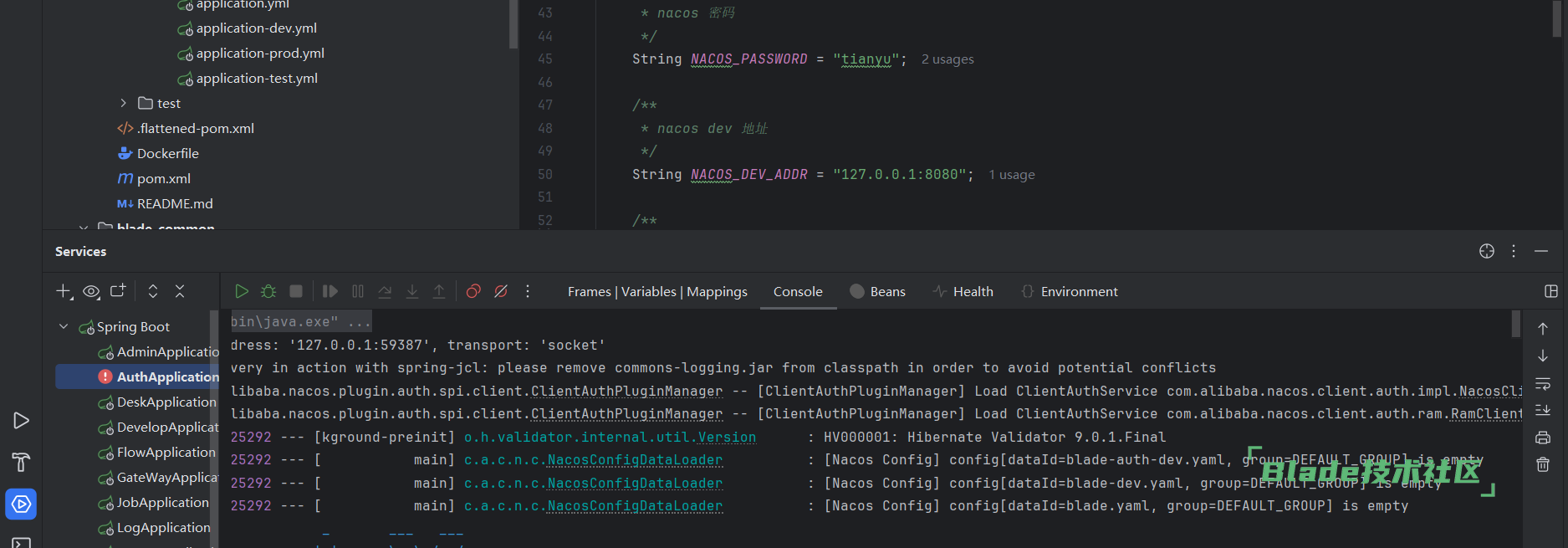Collapse the Spring Boot services node
1568x548 pixels.
coord(64,326)
